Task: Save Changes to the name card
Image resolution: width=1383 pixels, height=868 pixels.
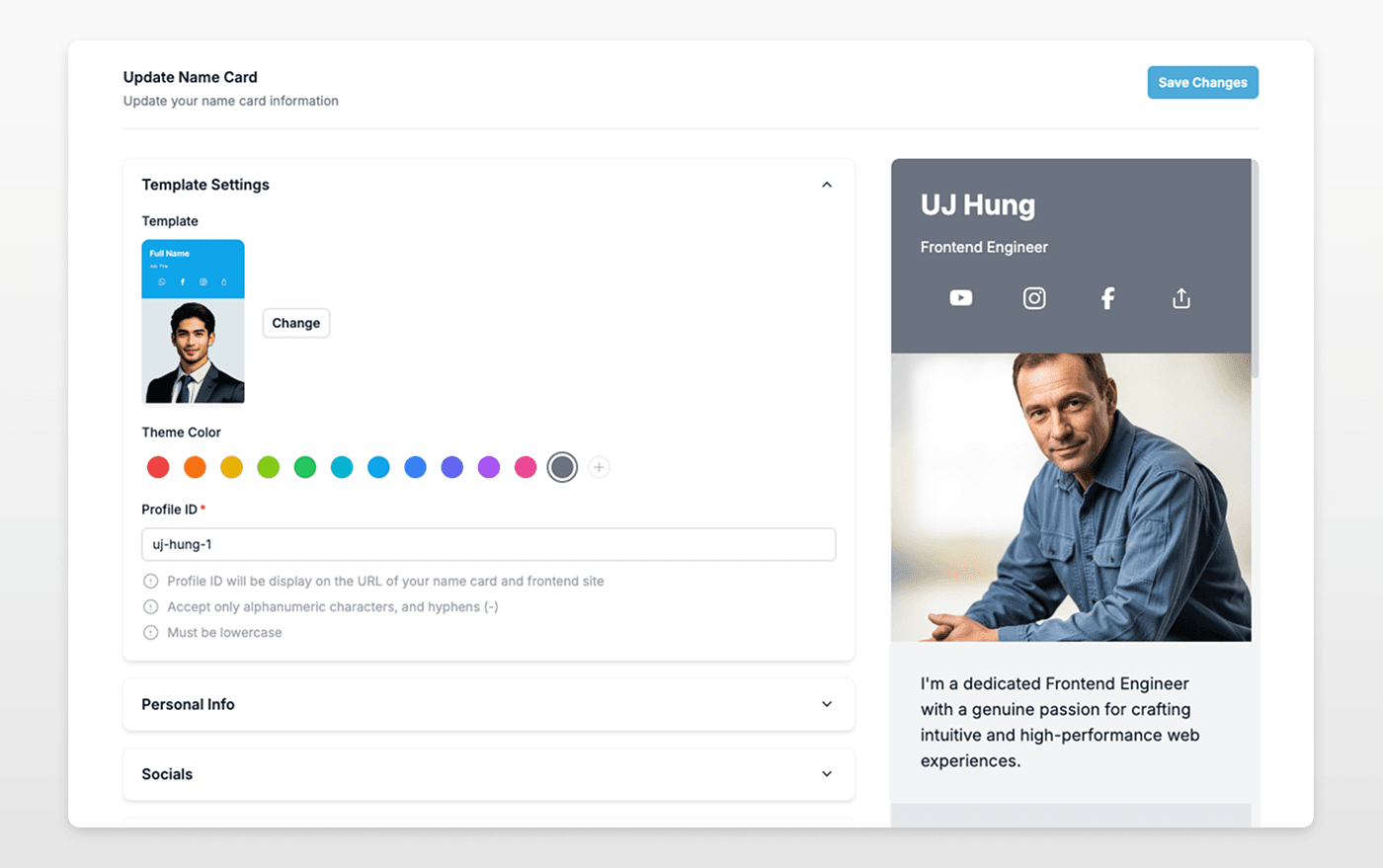Action: [1202, 83]
